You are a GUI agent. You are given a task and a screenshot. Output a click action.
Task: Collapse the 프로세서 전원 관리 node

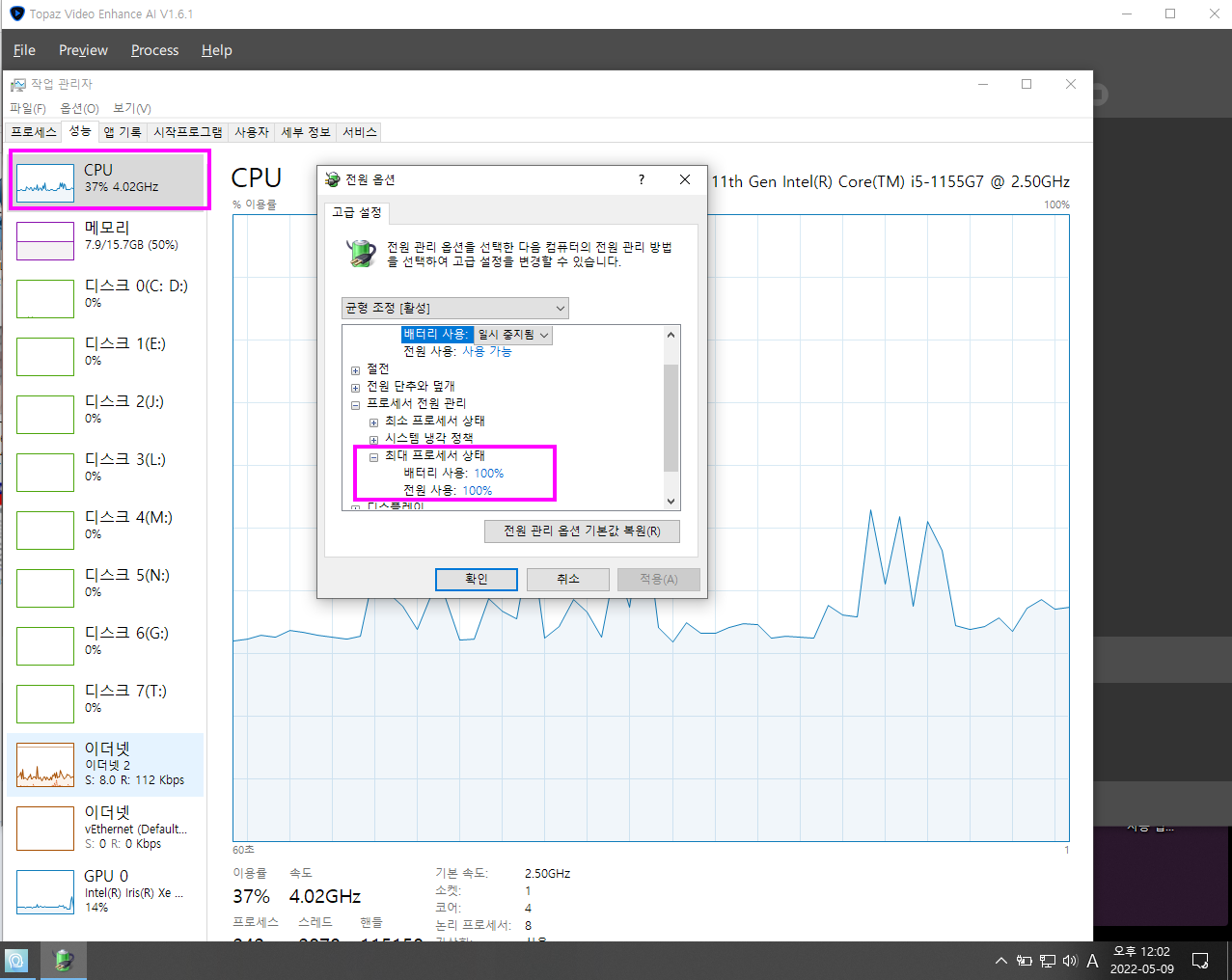[355, 405]
